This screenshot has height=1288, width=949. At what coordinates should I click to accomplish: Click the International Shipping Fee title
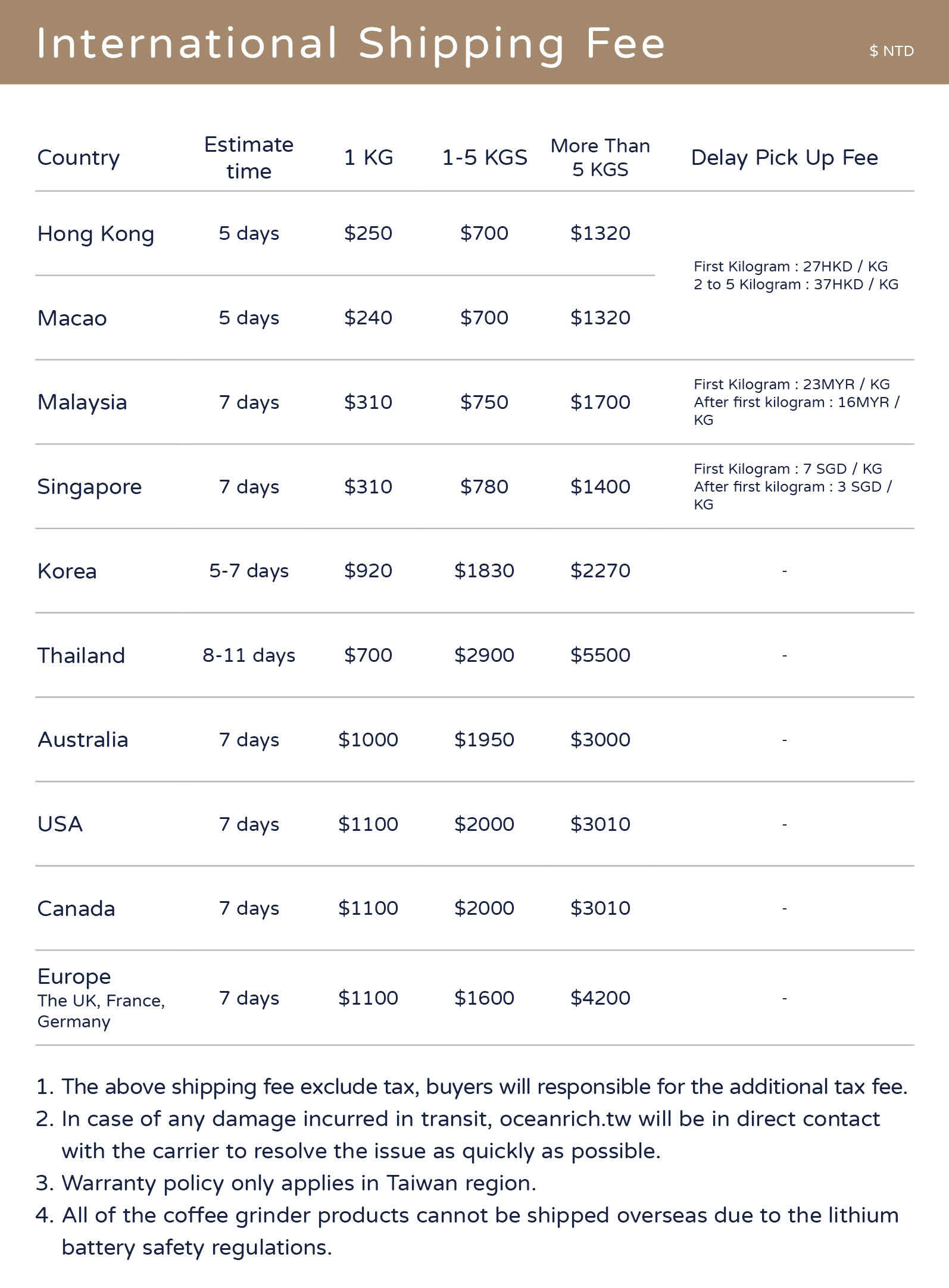(350, 43)
